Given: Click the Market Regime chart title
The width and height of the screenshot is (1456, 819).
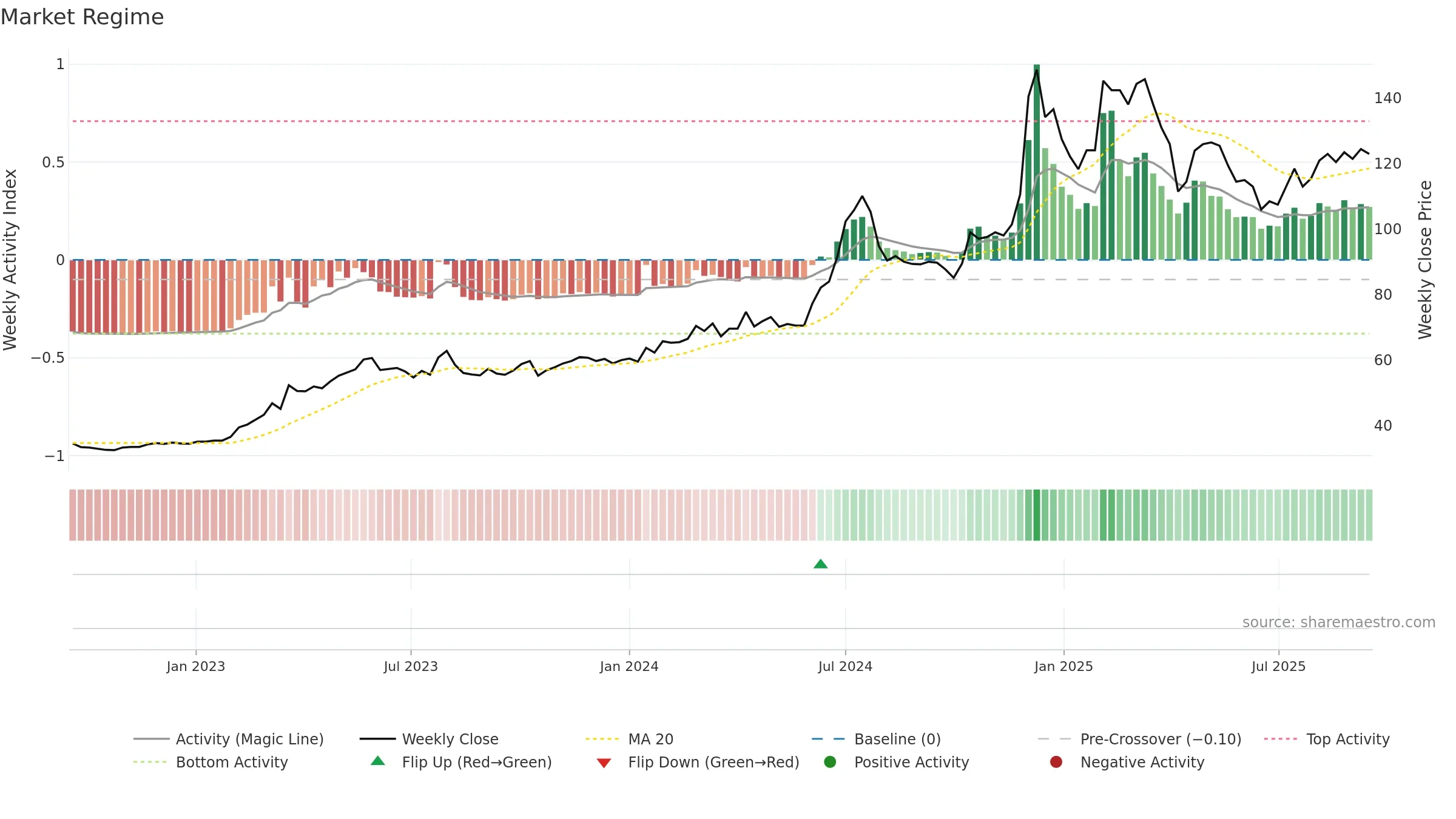Looking at the screenshot, I should point(82,17).
